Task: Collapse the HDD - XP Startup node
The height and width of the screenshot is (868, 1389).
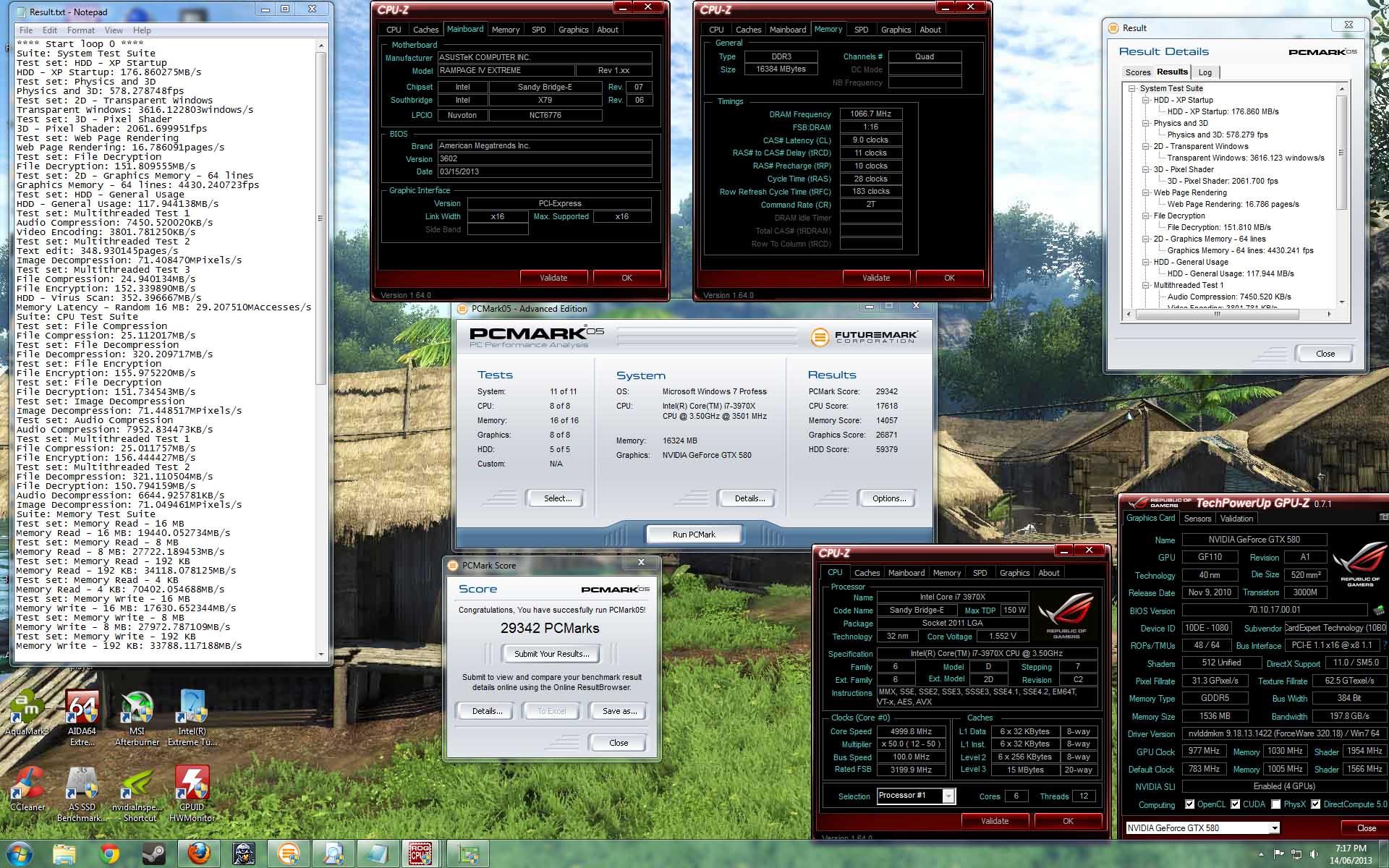Action: coord(1146,100)
